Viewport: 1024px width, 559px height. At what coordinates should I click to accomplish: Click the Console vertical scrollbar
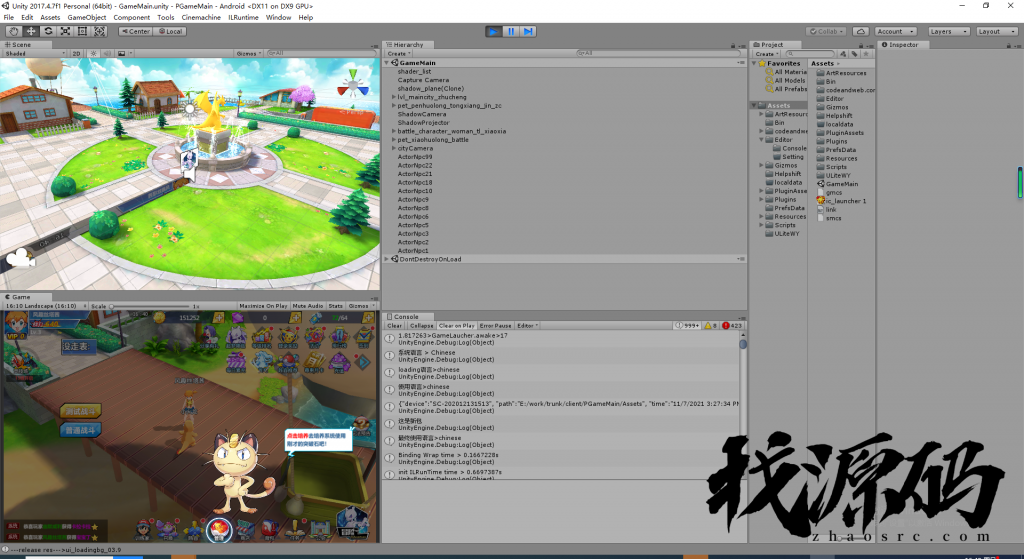[743, 404]
